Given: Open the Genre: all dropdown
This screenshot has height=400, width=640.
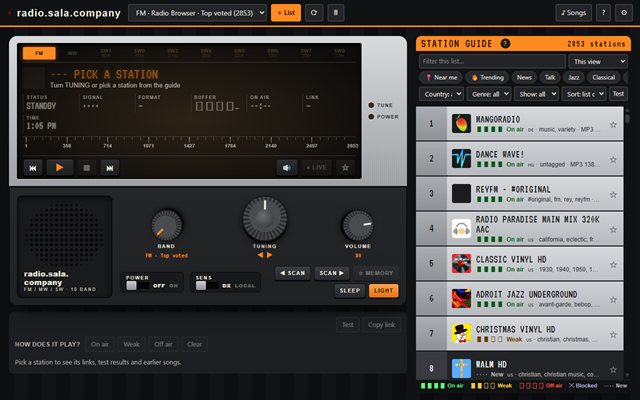Looking at the screenshot, I should [x=489, y=94].
